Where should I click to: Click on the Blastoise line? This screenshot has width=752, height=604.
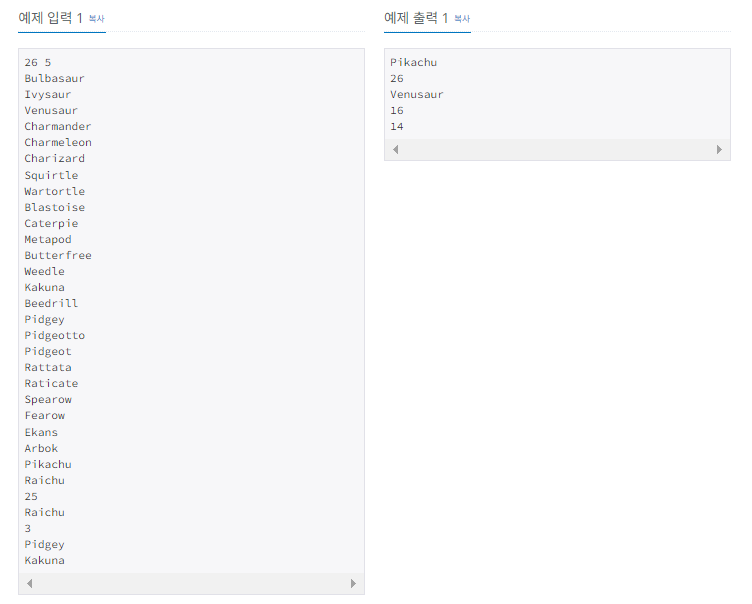tap(55, 207)
